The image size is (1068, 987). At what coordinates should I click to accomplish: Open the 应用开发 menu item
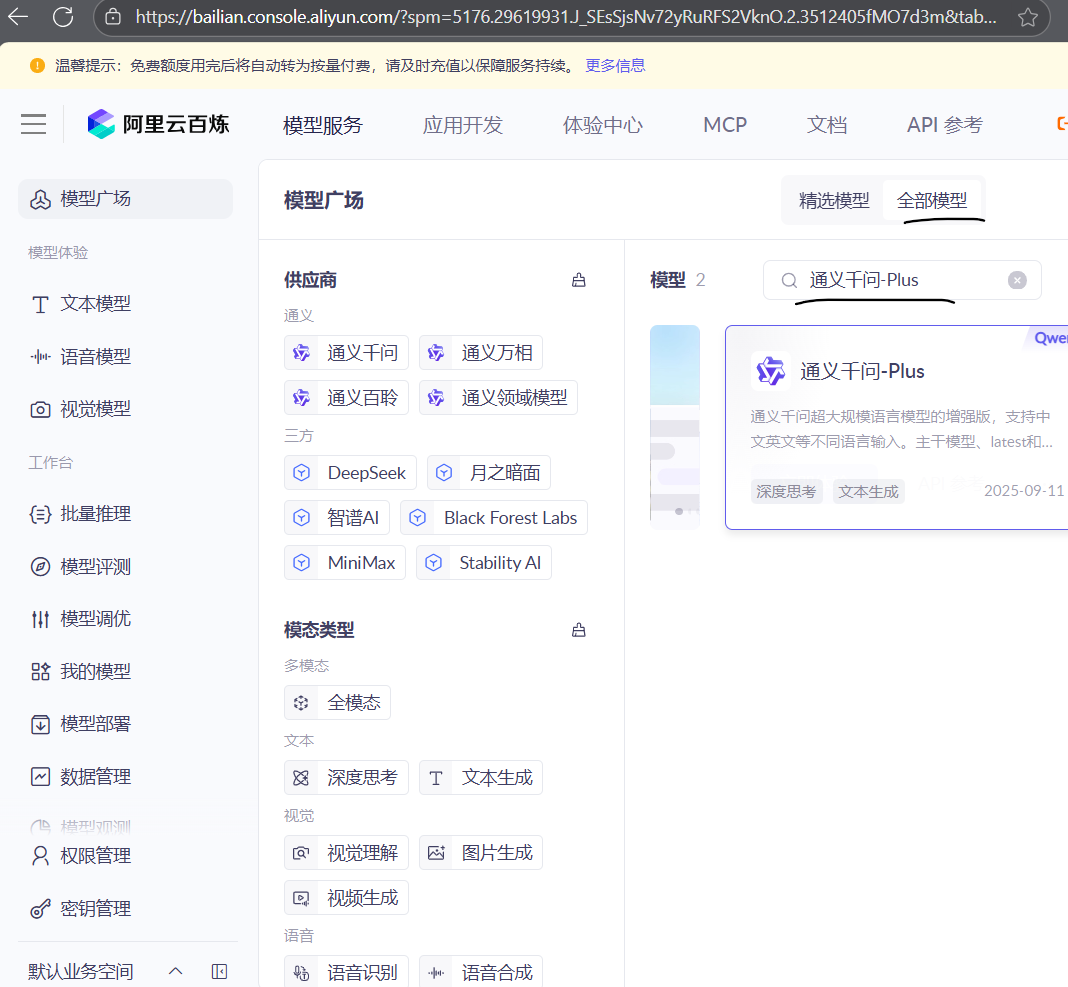pyautogui.click(x=462, y=124)
